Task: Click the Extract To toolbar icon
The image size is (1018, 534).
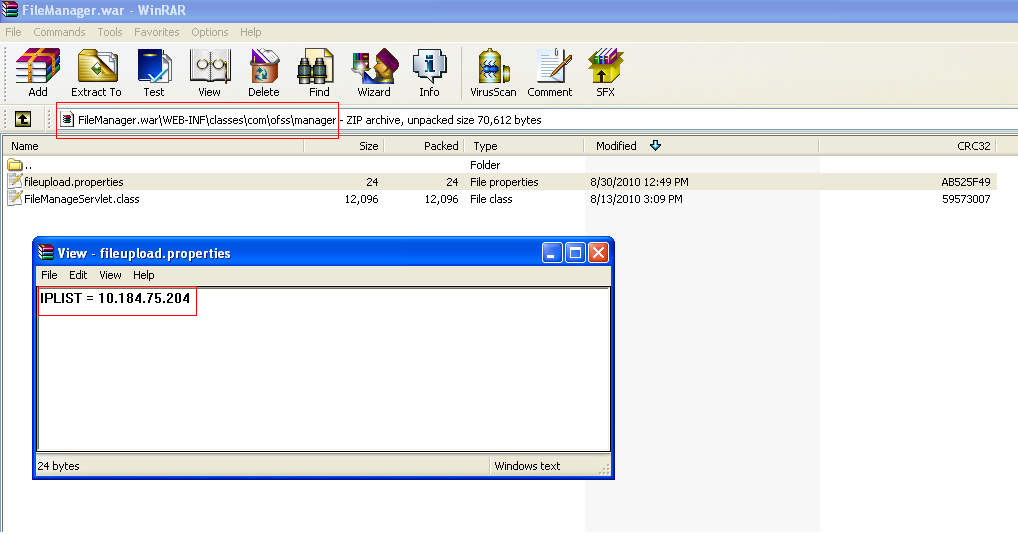Action: 97,66
